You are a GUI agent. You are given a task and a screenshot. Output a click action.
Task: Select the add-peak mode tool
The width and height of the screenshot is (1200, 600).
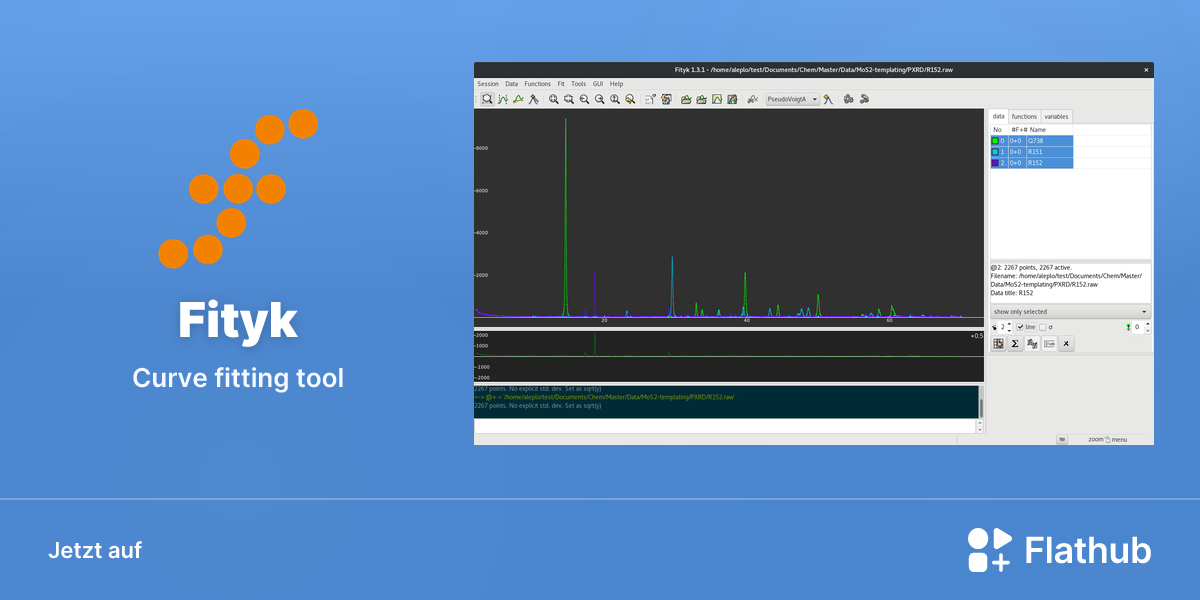(534, 99)
